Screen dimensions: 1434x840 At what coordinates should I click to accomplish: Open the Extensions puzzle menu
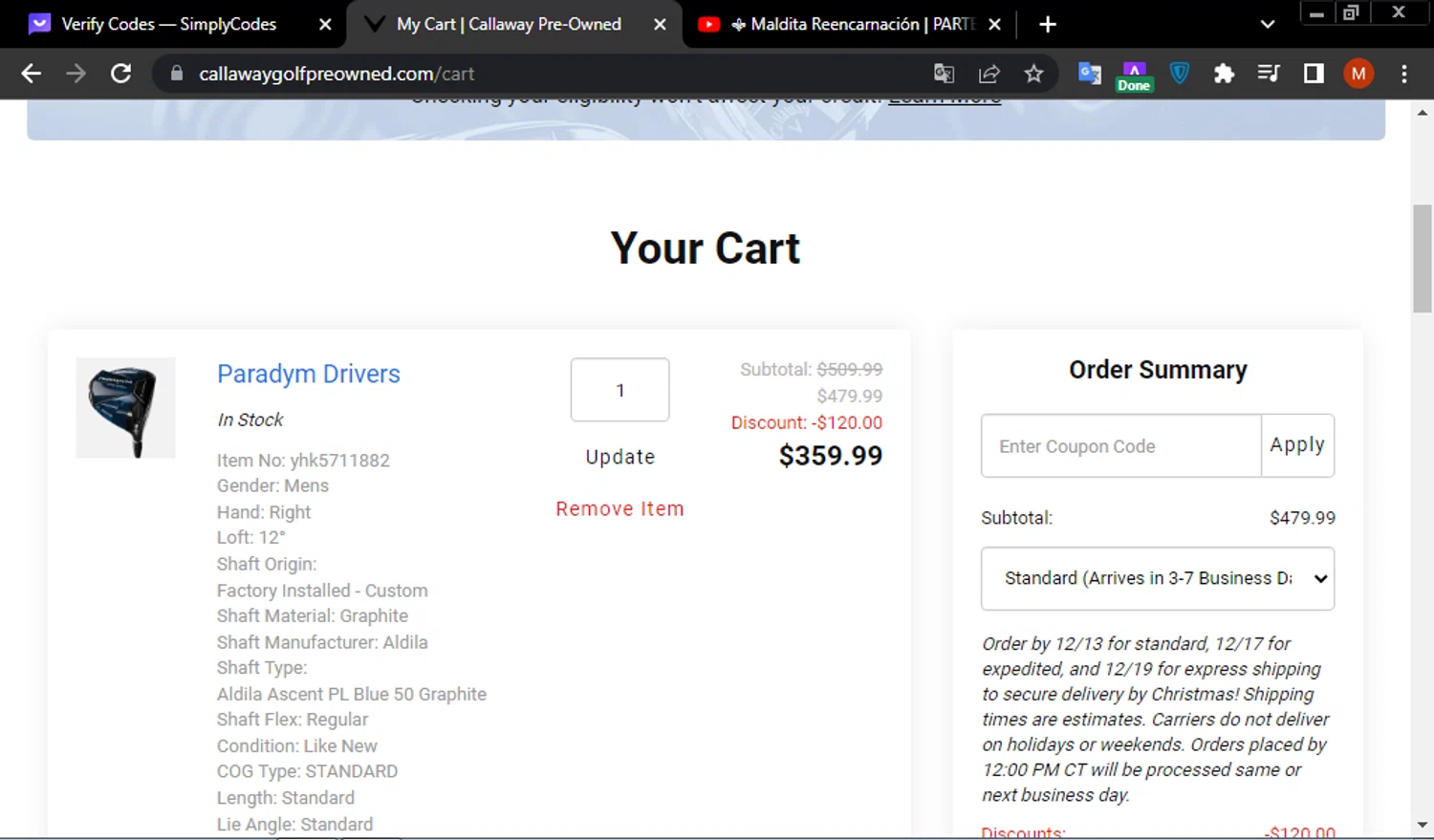(x=1224, y=74)
